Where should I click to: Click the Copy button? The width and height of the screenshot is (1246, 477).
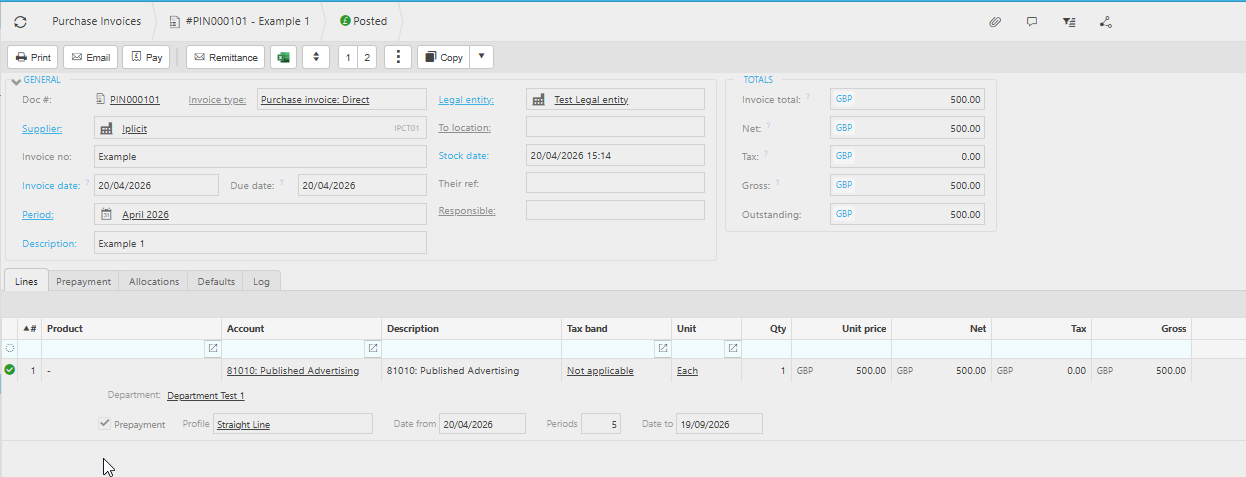[x=442, y=57]
